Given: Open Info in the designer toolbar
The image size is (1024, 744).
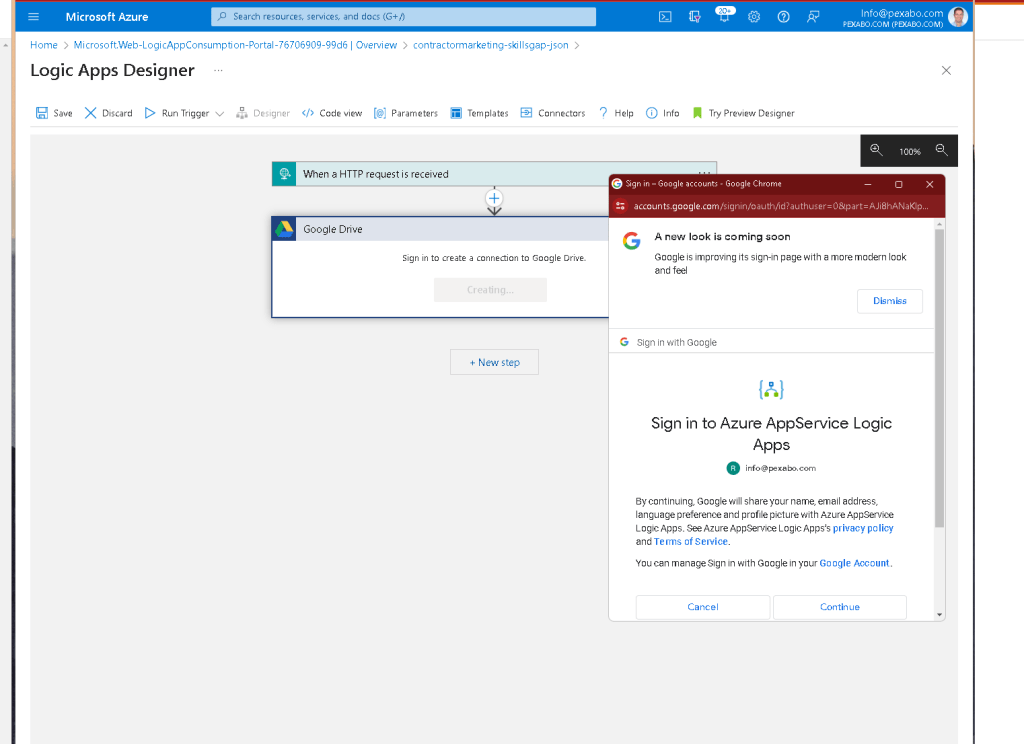Looking at the screenshot, I should coord(662,113).
